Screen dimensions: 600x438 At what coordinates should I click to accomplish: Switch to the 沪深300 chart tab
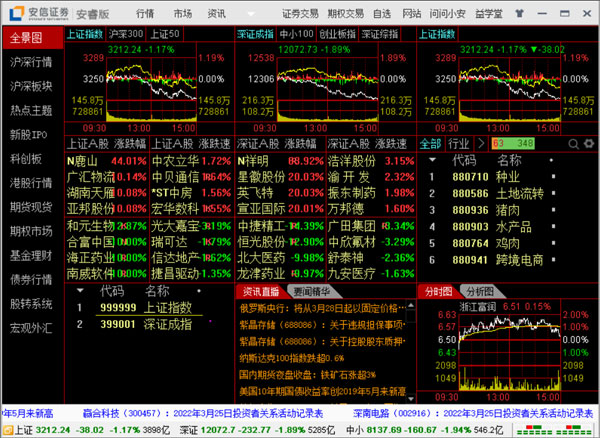tap(126, 34)
